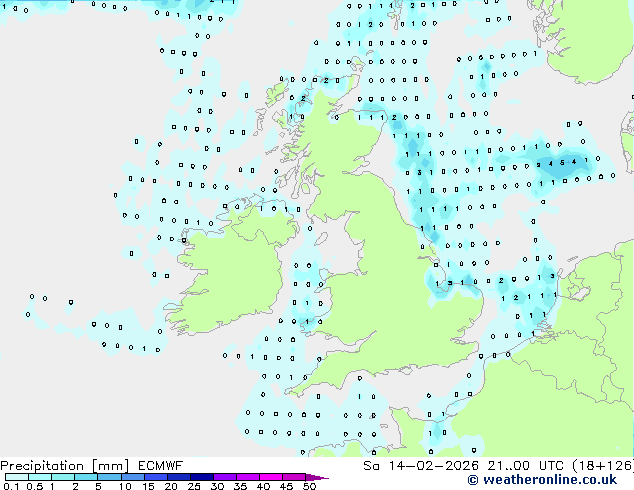The image size is (634, 490).
Task: Click the legend label '30'
Action: point(217,486)
